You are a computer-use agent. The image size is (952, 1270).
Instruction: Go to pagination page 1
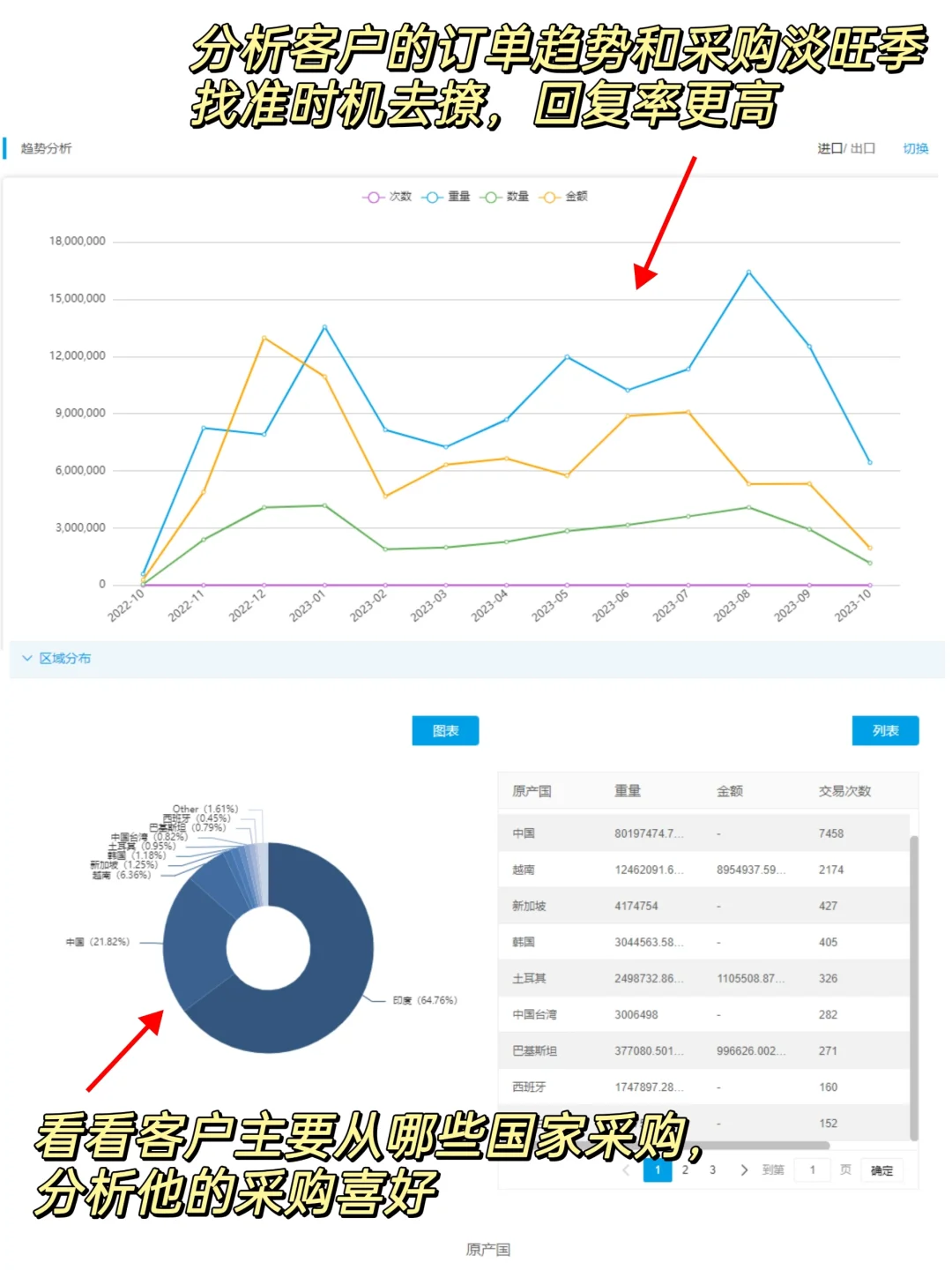point(658,1169)
